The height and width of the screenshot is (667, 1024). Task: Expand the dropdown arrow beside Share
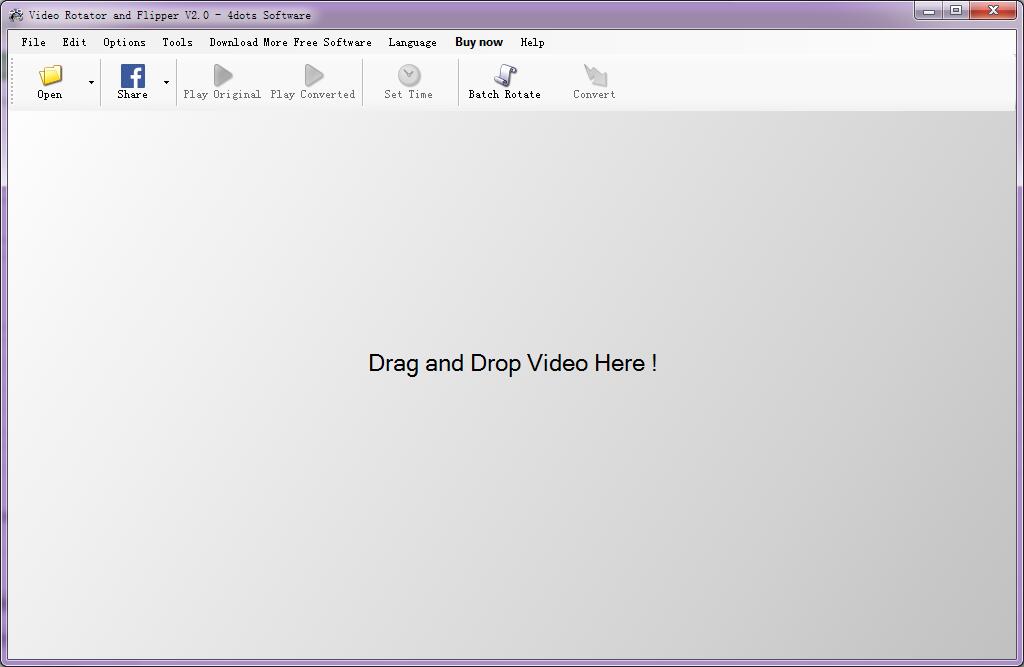point(166,82)
